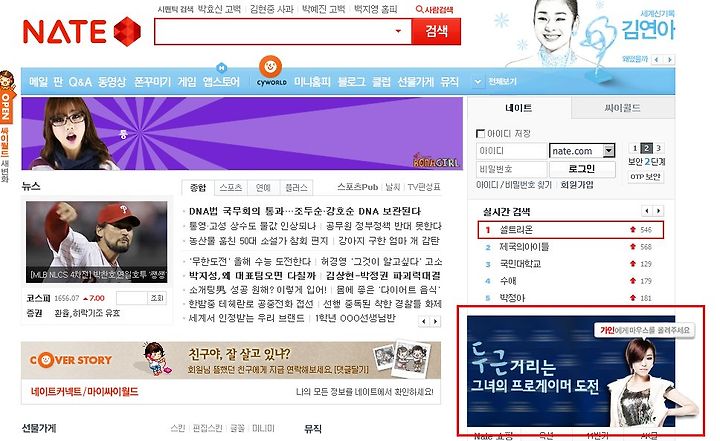Select the 플러스 news tab

point(296,187)
